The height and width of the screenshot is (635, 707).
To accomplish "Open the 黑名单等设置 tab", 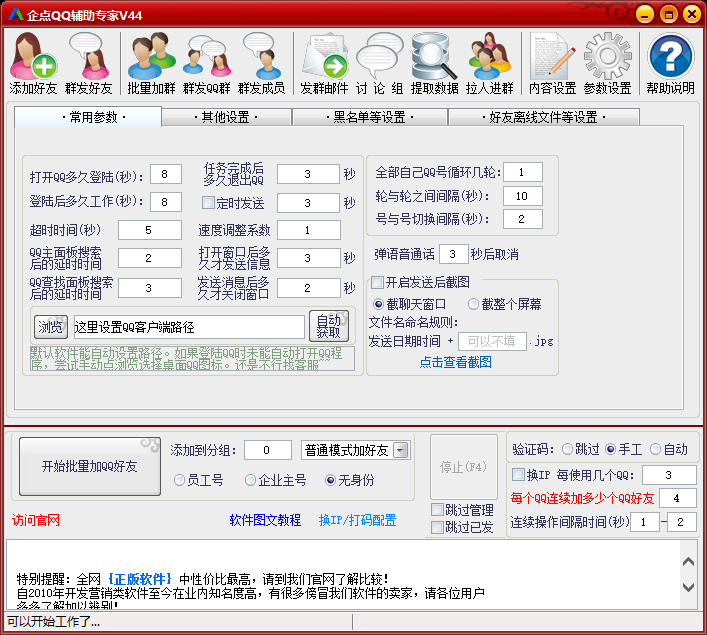I will 369,117.
